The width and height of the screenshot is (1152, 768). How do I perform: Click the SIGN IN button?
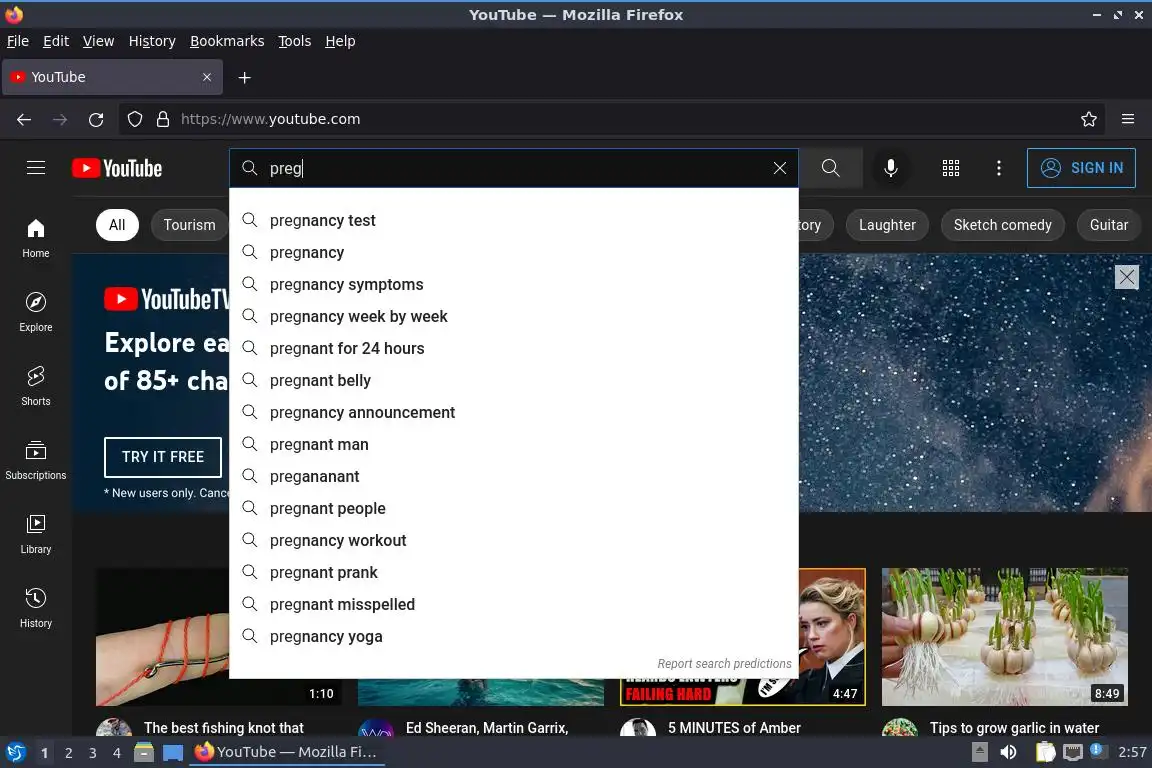[1081, 168]
